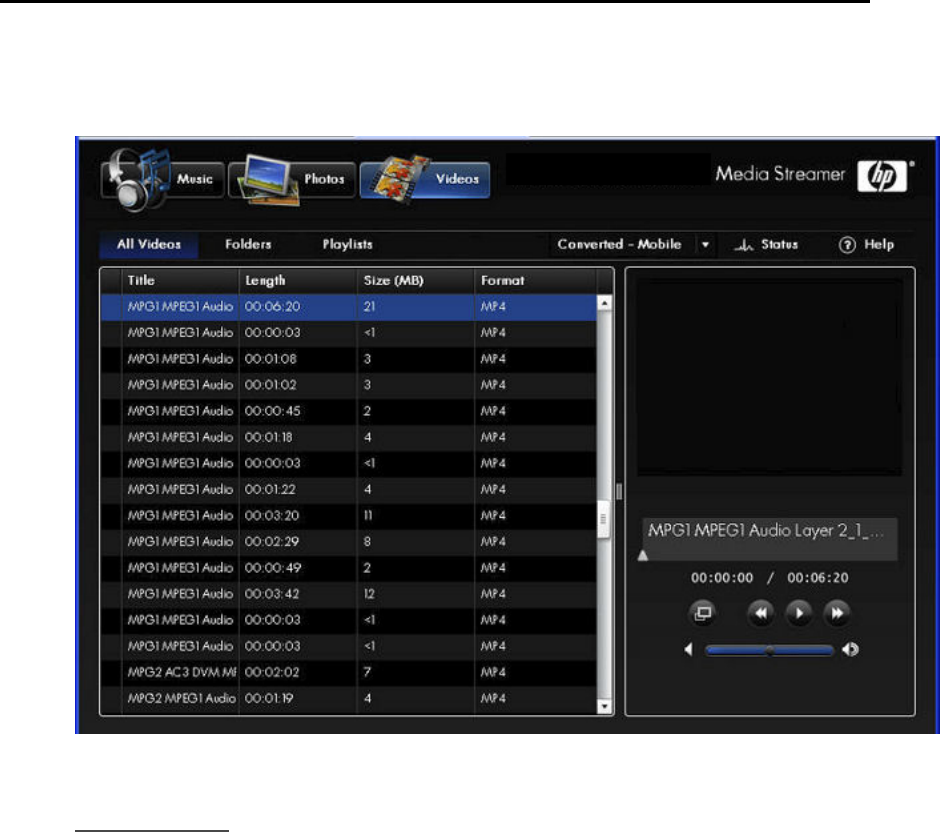Click the volume down speaker icon
The height and width of the screenshot is (832, 940).
[x=689, y=650]
